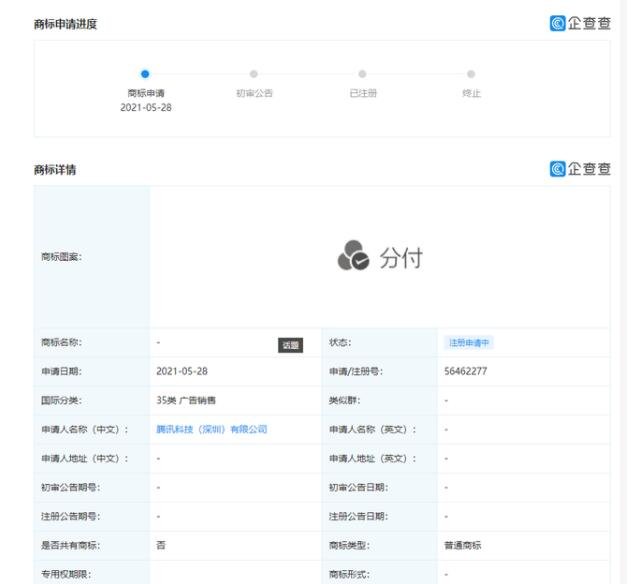
Task: Click the blue 商标申请 progress step dot
Action: [145, 74]
